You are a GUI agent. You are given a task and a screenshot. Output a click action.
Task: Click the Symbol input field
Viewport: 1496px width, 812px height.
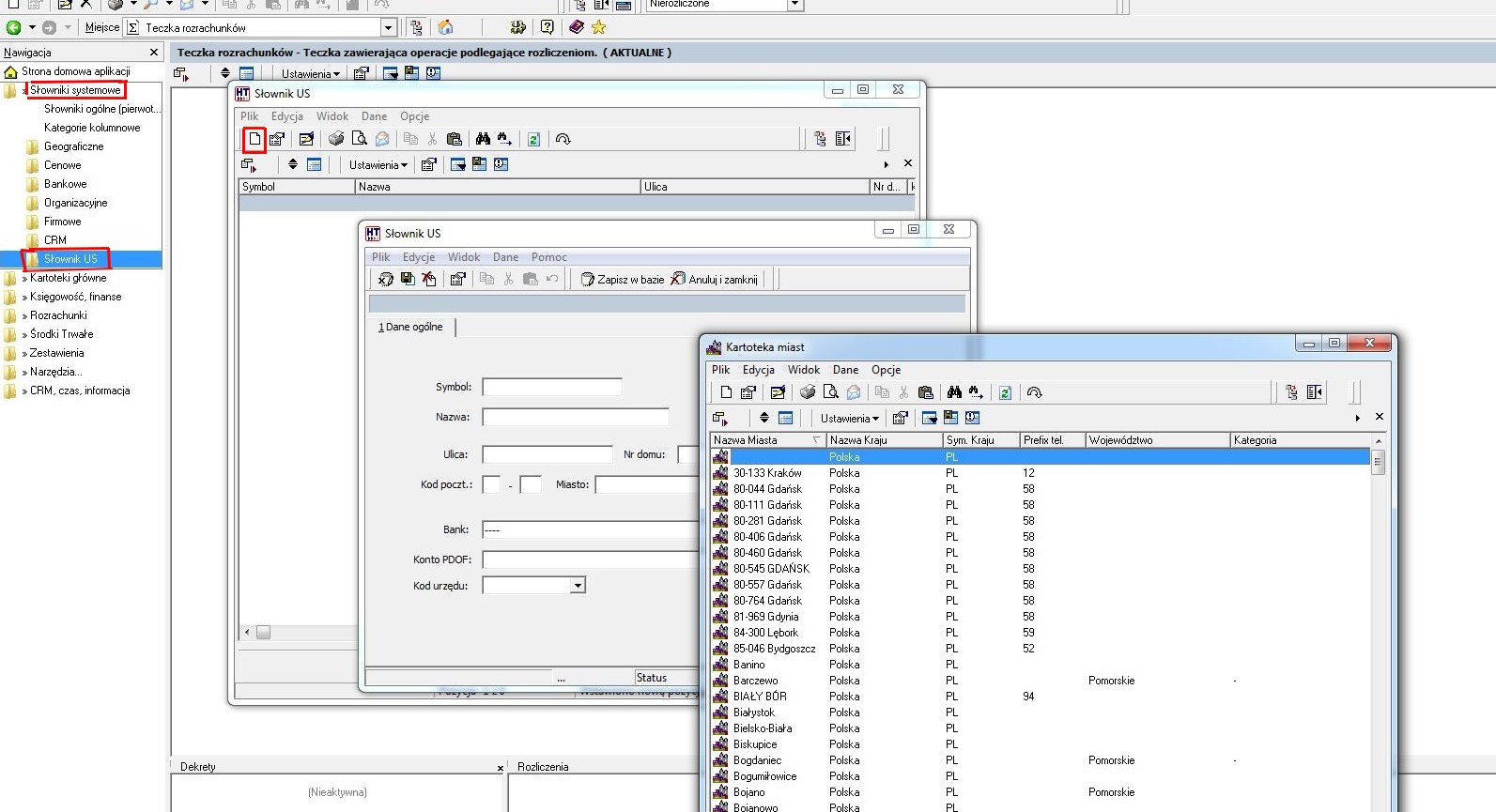[x=552, y=387]
